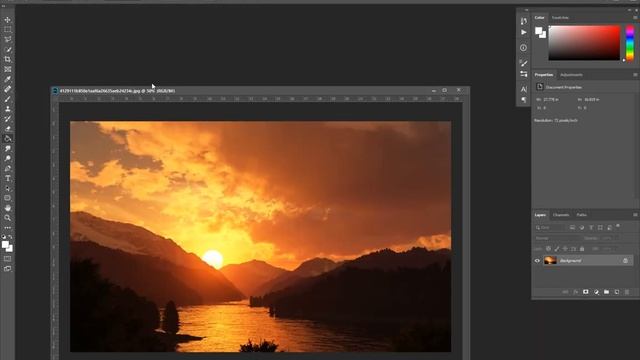Hide the Background layer eye icon
The image size is (640, 360).
[537, 260]
